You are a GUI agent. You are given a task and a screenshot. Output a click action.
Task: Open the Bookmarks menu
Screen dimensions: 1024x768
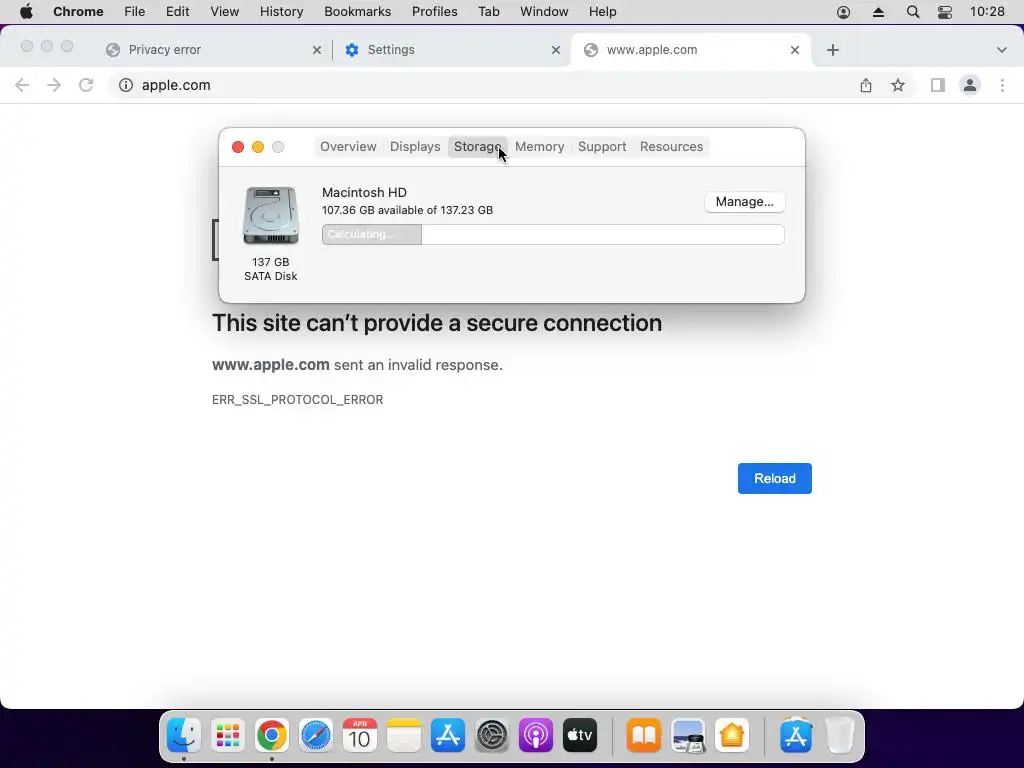pyautogui.click(x=357, y=12)
